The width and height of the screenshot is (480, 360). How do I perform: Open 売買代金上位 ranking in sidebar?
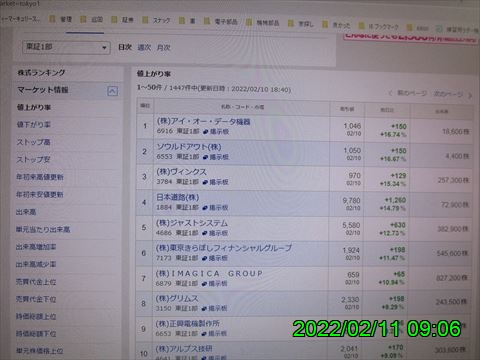36,282
